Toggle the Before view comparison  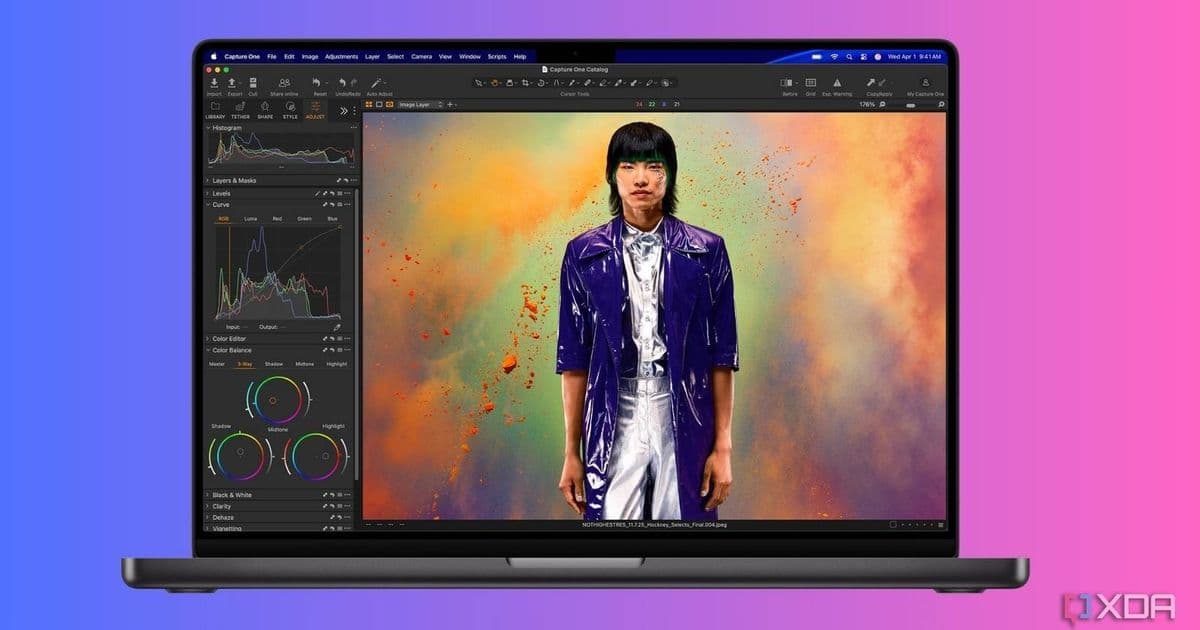786,83
